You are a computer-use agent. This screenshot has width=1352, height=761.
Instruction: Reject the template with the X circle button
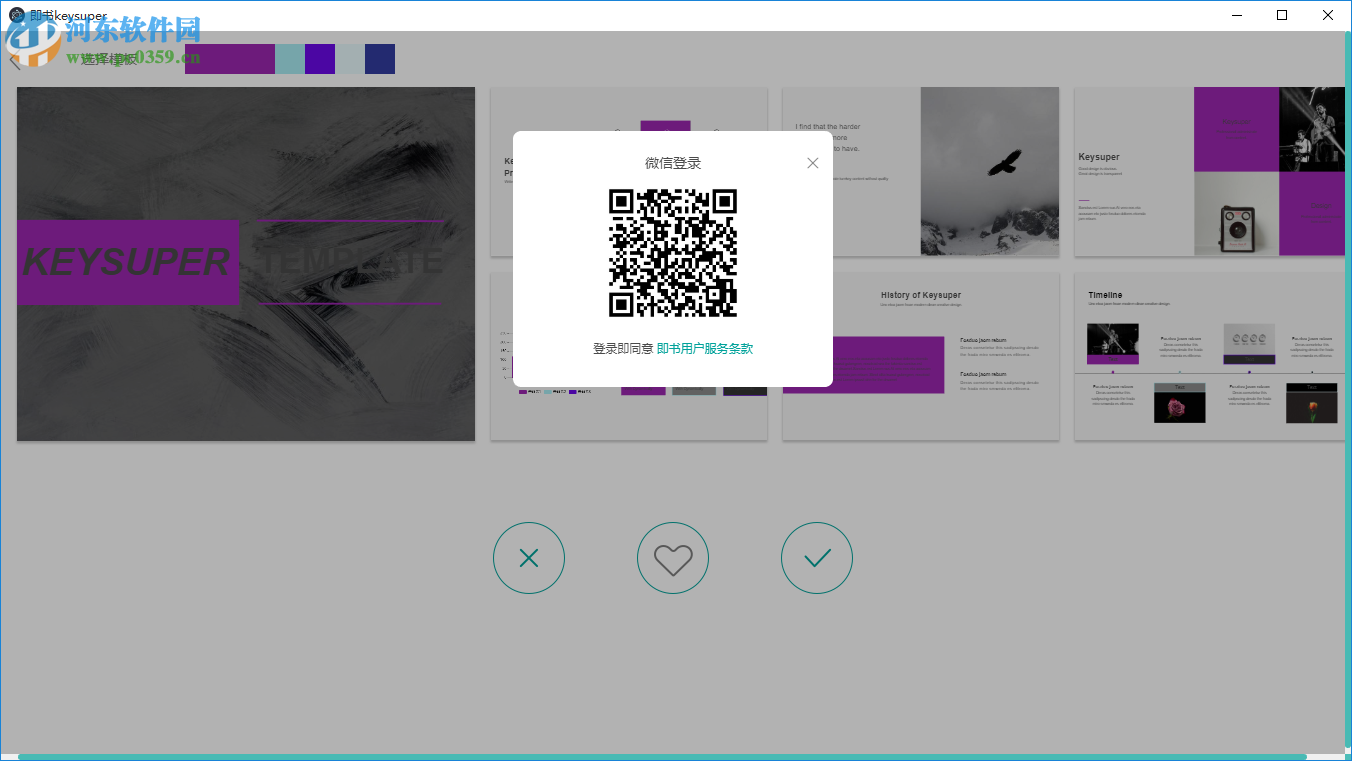click(x=529, y=558)
